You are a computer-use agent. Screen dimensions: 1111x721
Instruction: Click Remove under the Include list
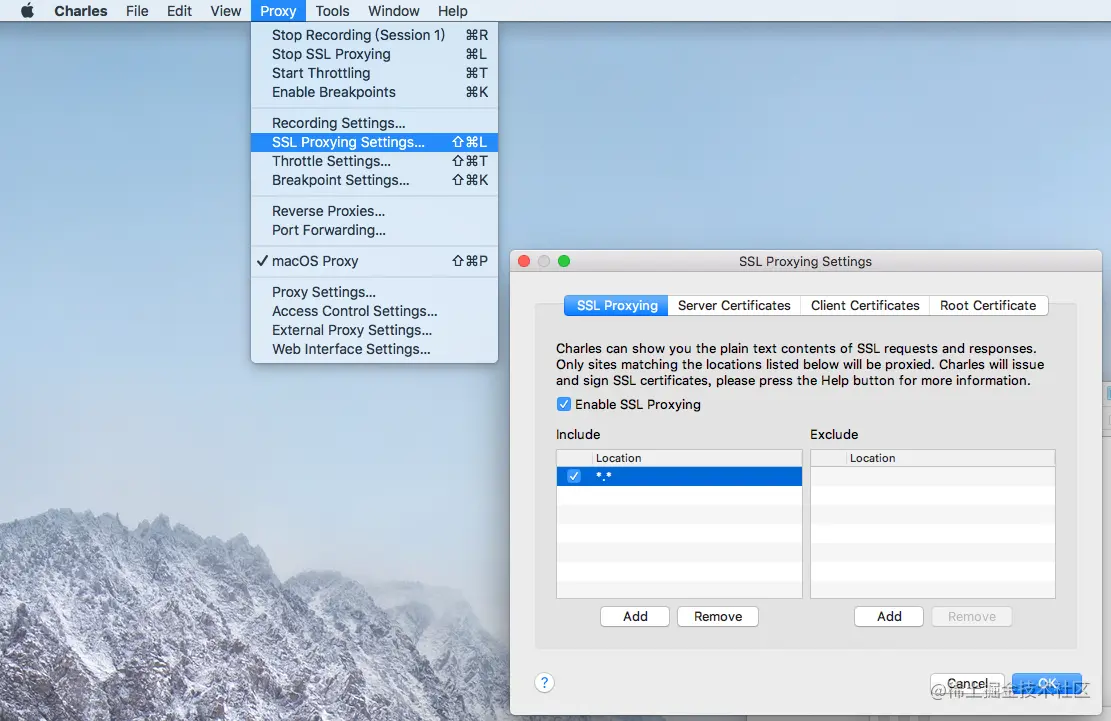point(718,617)
